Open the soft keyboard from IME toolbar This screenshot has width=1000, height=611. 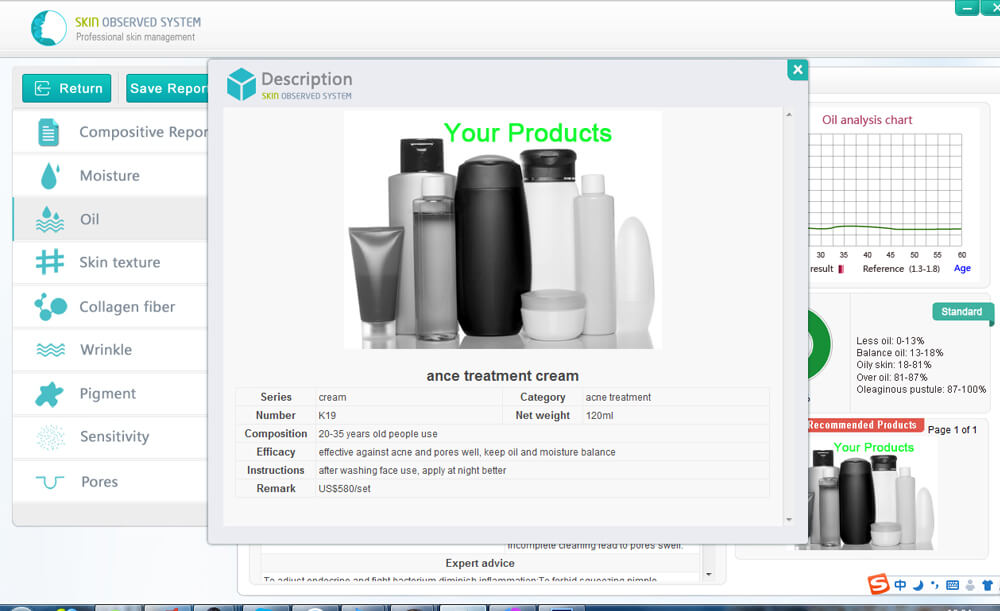coord(951,585)
